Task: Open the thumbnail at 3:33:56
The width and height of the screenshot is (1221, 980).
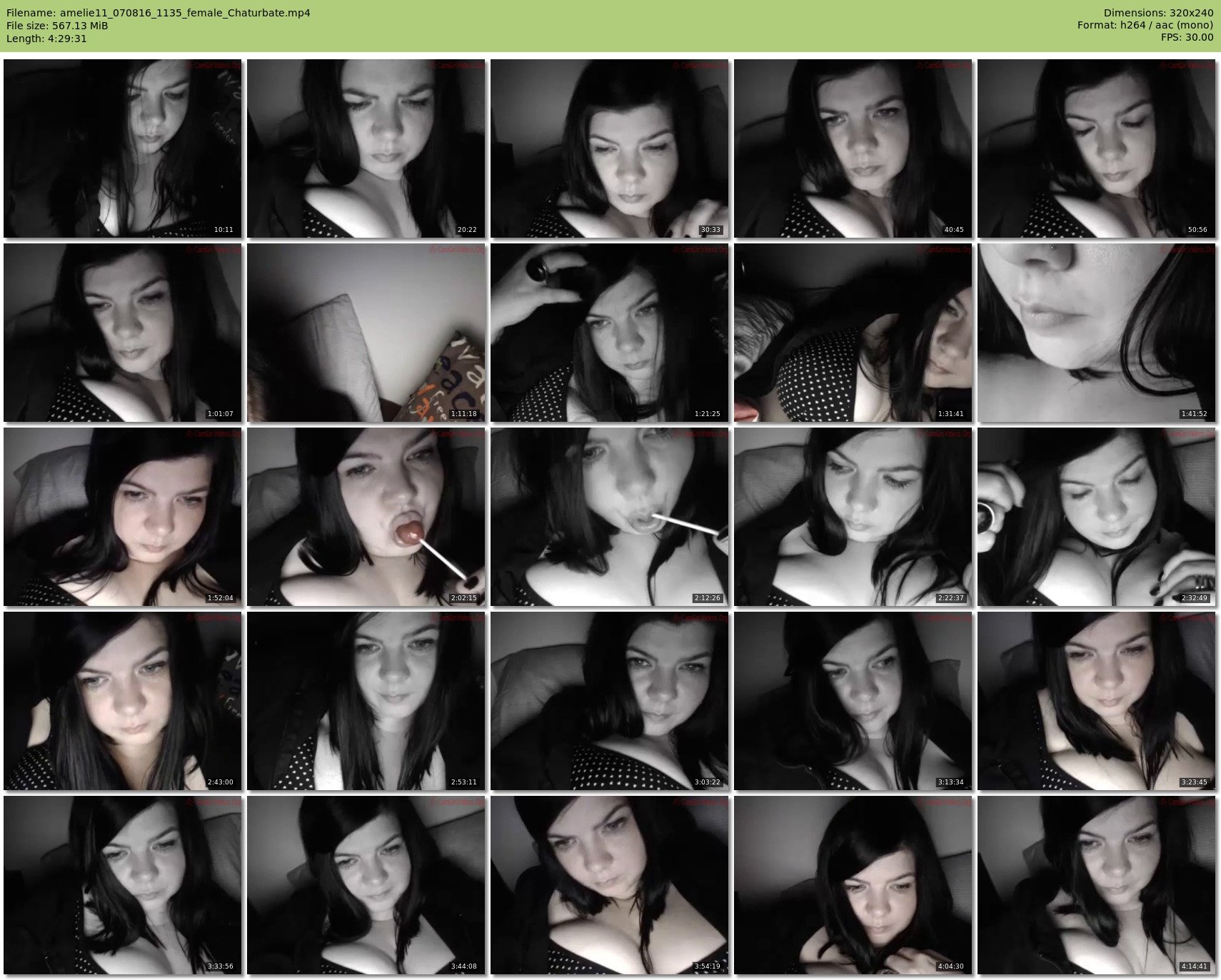Action: click(122, 885)
